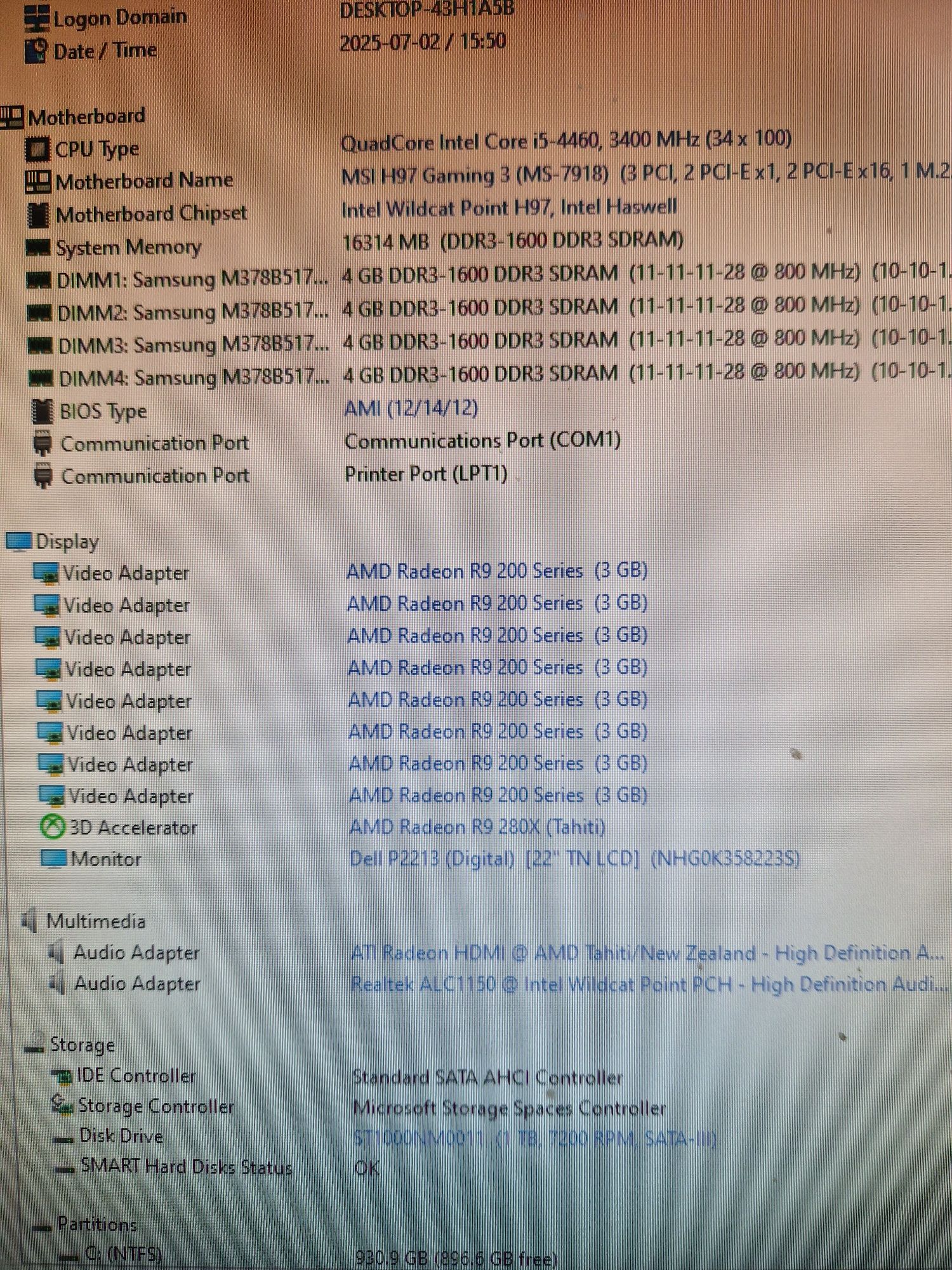Click the first Video Adapter icon

point(46,573)
